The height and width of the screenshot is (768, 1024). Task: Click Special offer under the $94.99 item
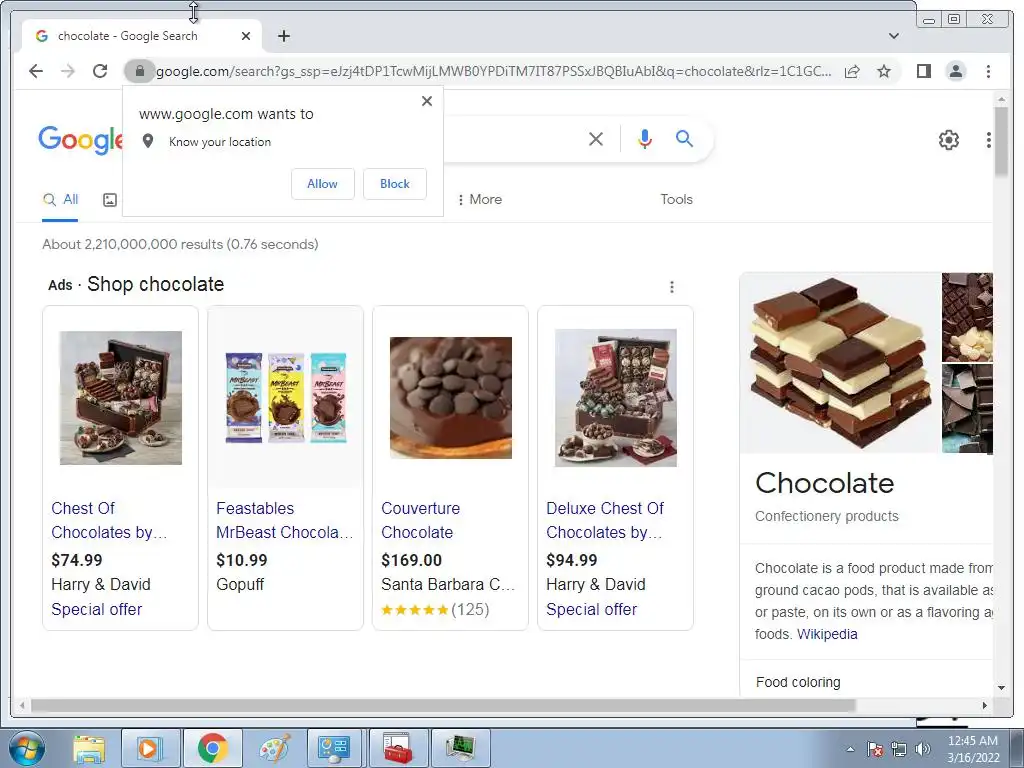tap(592, 609)
